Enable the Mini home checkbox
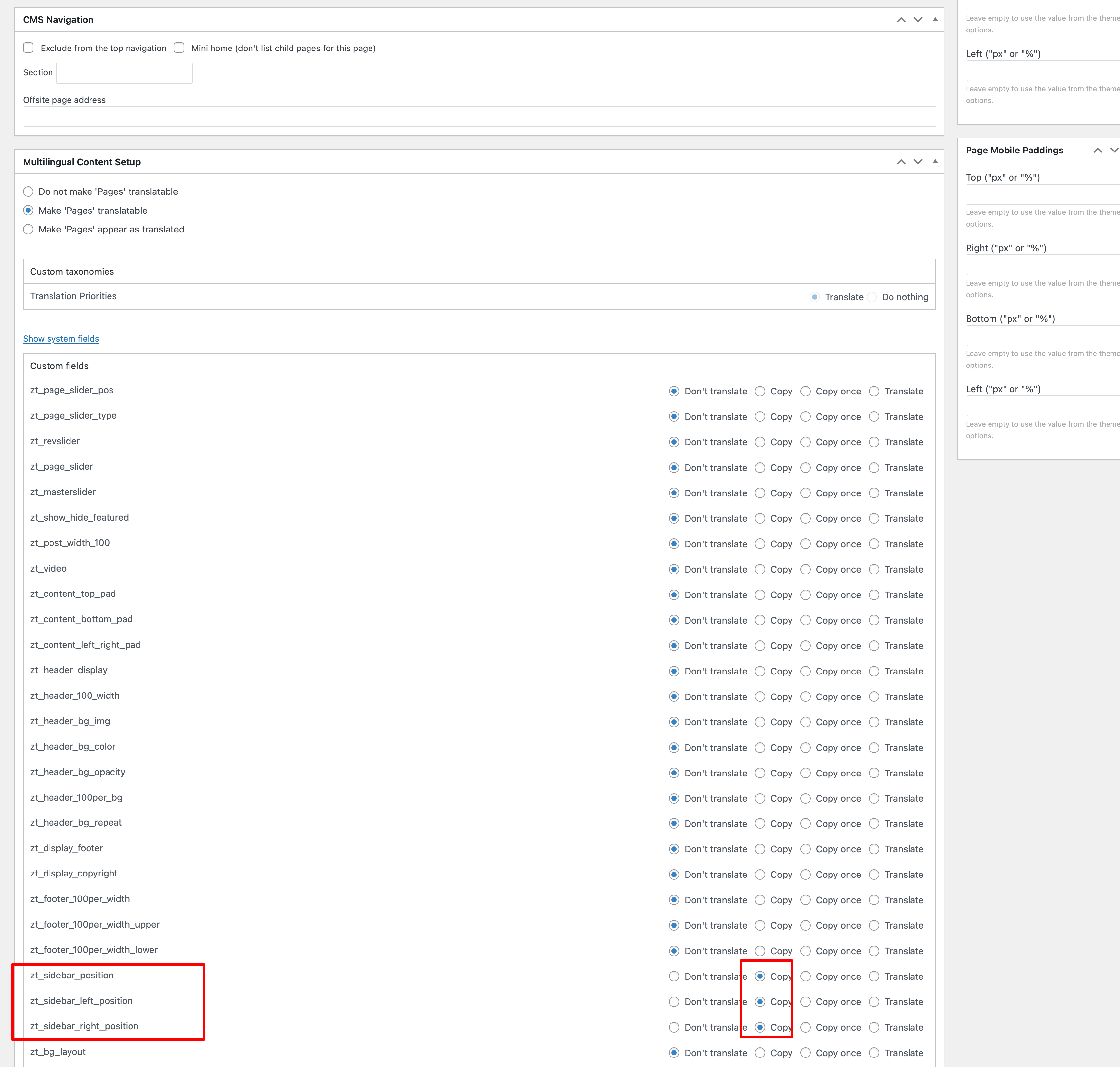1120x1067 pixels. [179, 48]
